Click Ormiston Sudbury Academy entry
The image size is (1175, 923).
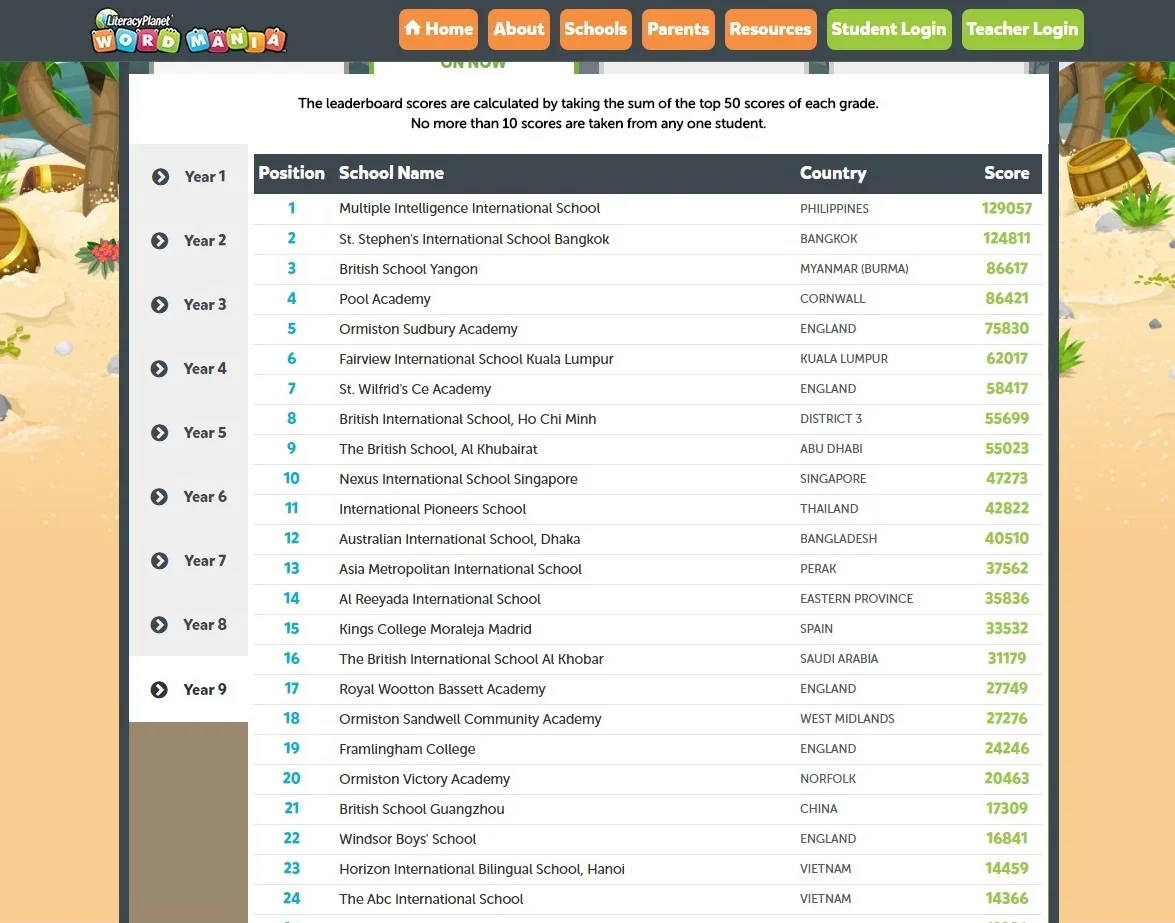point(428,329)
